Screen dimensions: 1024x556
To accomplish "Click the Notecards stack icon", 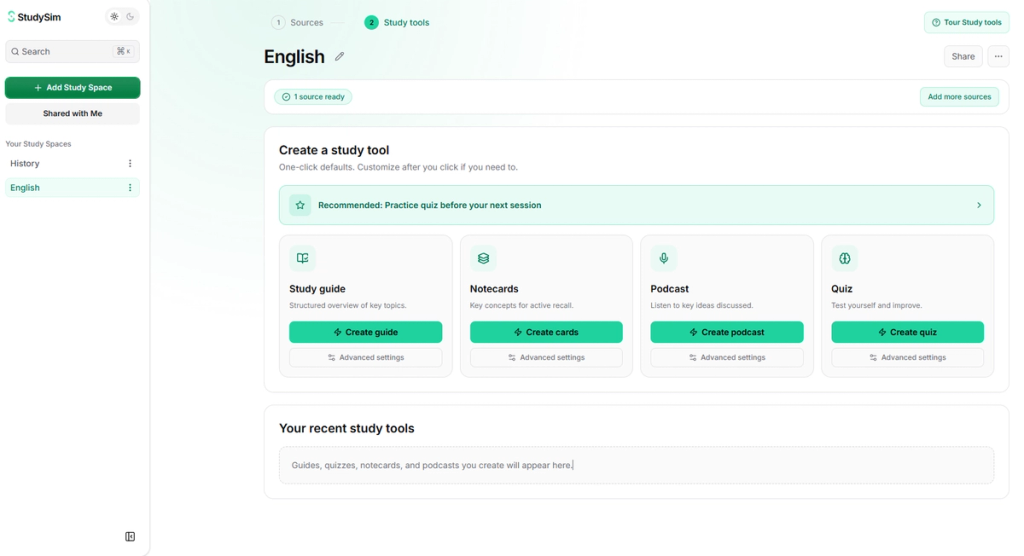I will [483, 258].
